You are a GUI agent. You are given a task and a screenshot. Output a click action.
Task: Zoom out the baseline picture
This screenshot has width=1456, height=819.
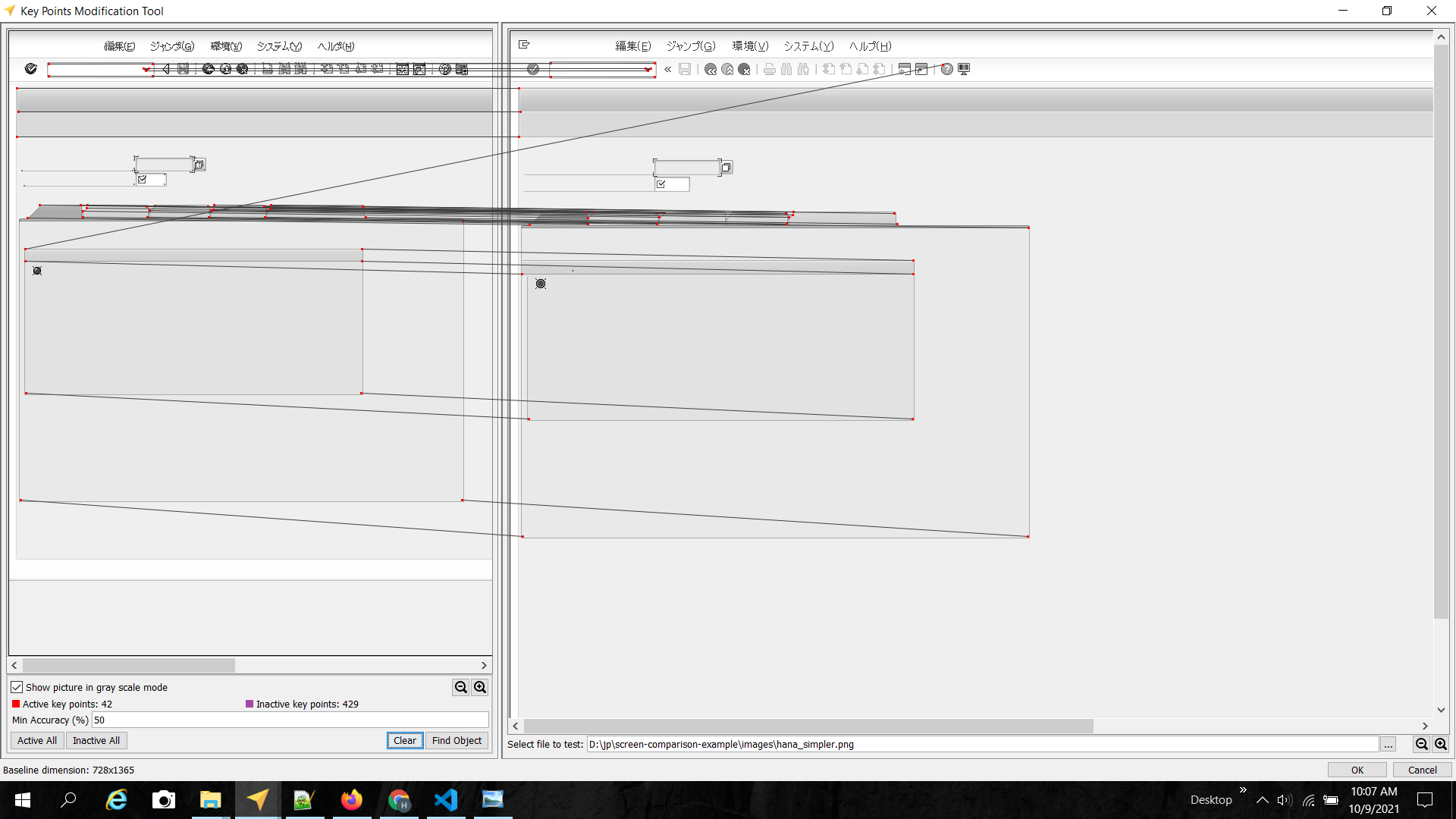click(x=460, y=687)
